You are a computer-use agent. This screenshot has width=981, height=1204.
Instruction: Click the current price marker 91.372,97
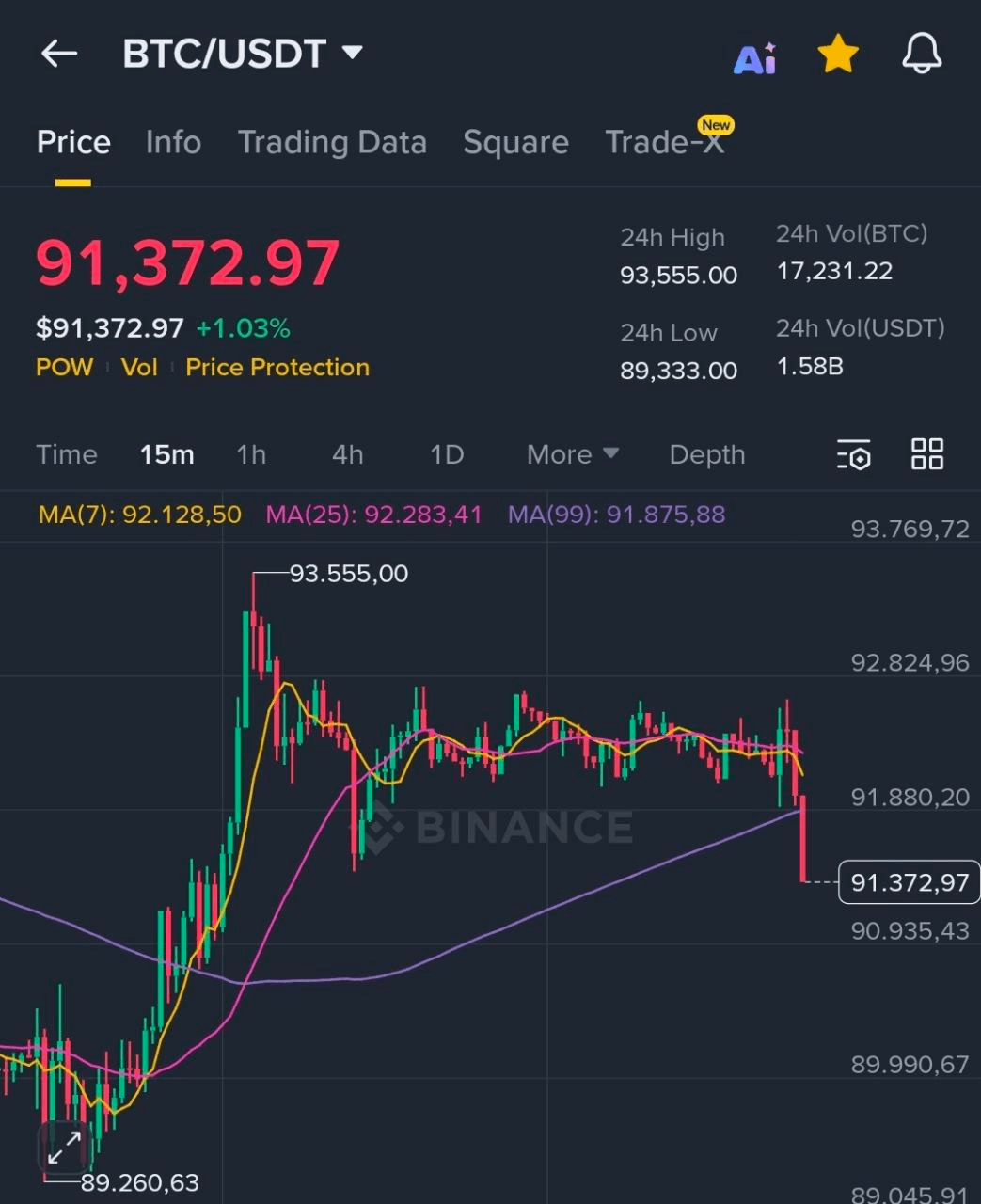tap(909, 882)
